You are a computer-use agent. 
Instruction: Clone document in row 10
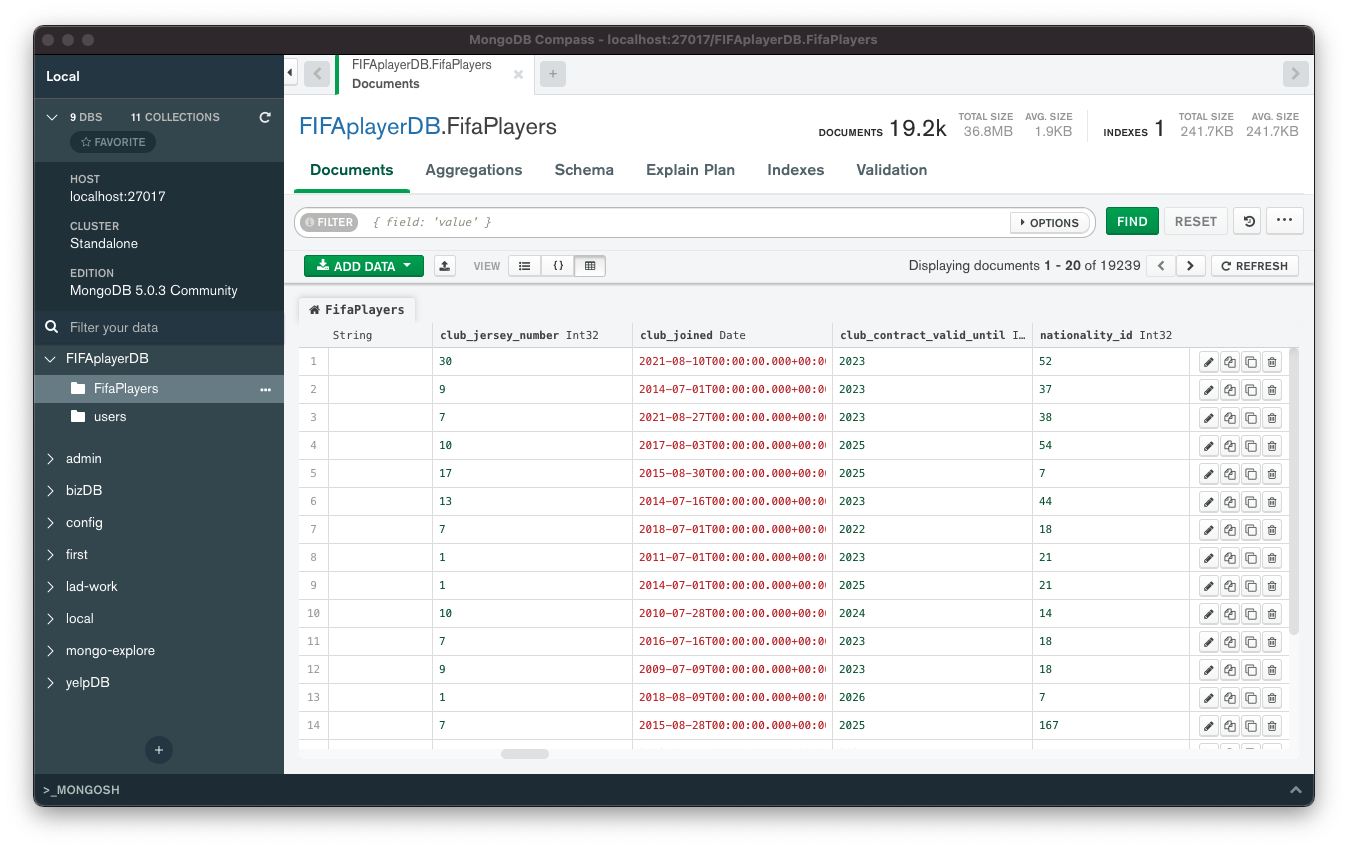(1251, 614)
